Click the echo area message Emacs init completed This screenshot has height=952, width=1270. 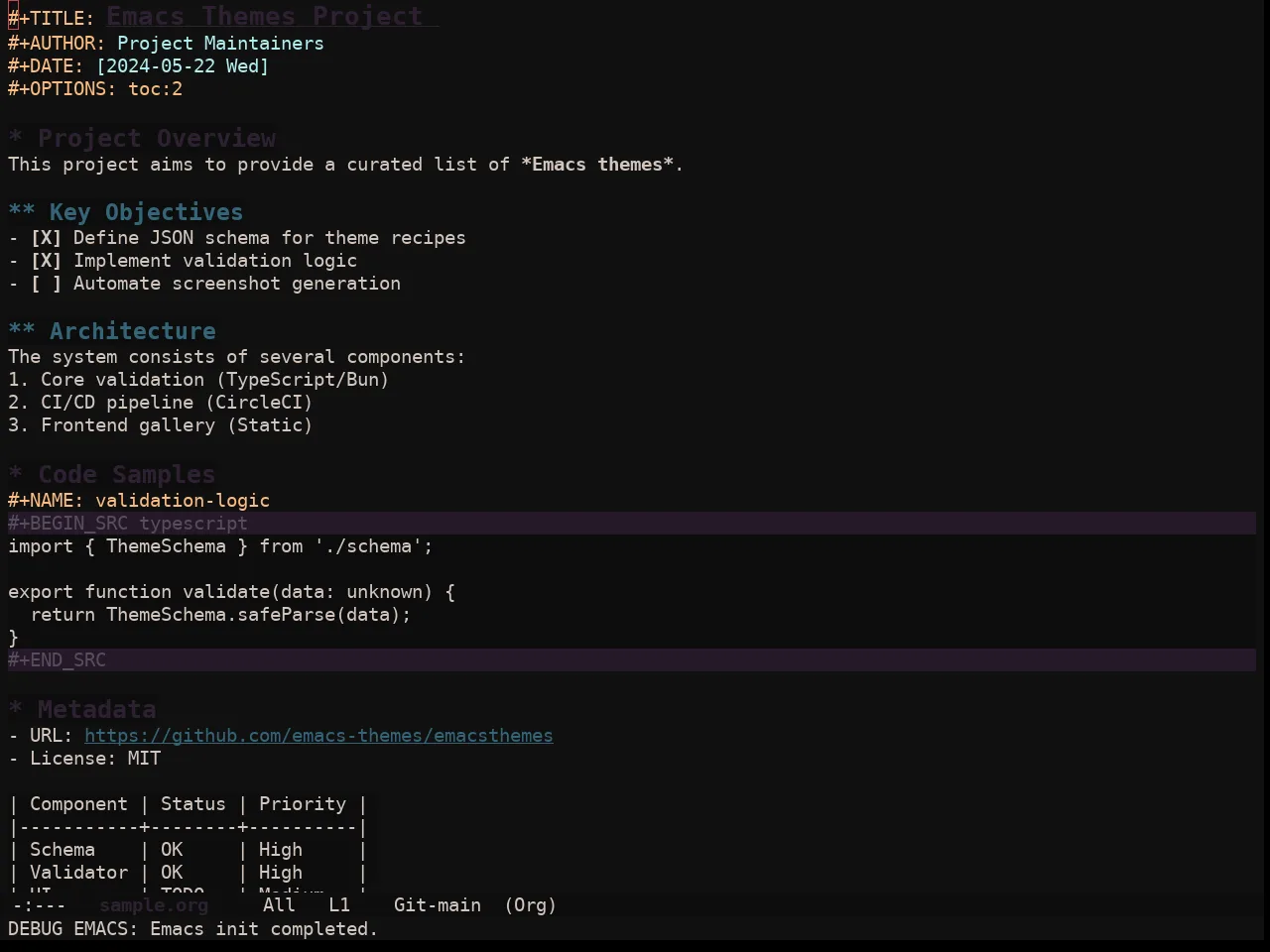[x=193, y=929]
